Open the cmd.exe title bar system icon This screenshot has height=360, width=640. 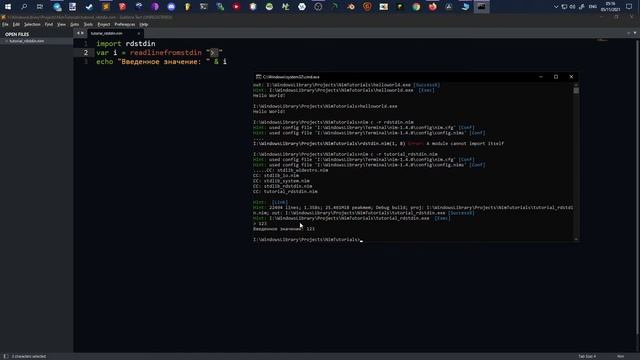click(x=258, y=77)
